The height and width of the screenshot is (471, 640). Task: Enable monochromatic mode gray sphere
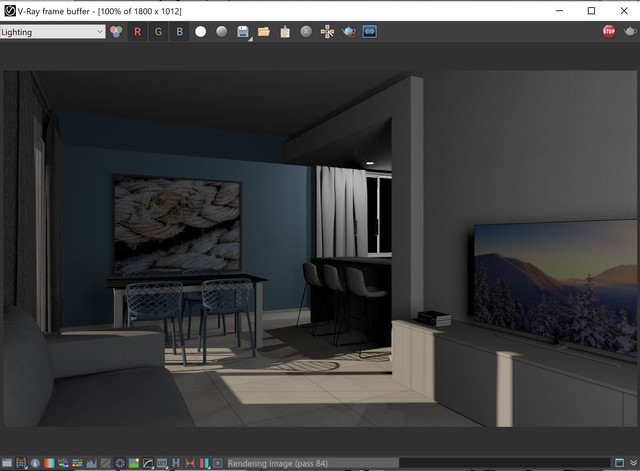coord(222,32)
